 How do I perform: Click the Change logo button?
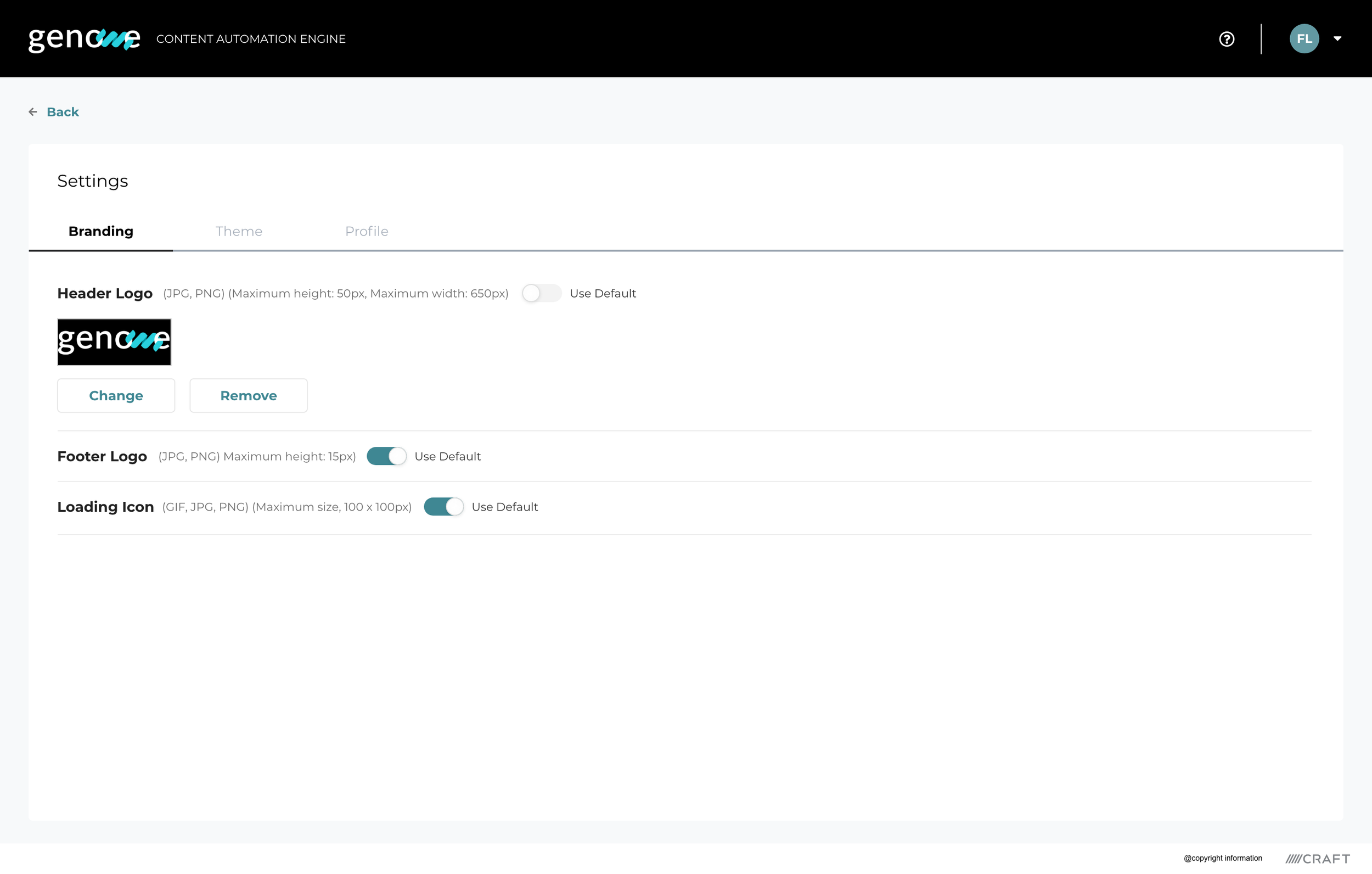pos(116,396)
